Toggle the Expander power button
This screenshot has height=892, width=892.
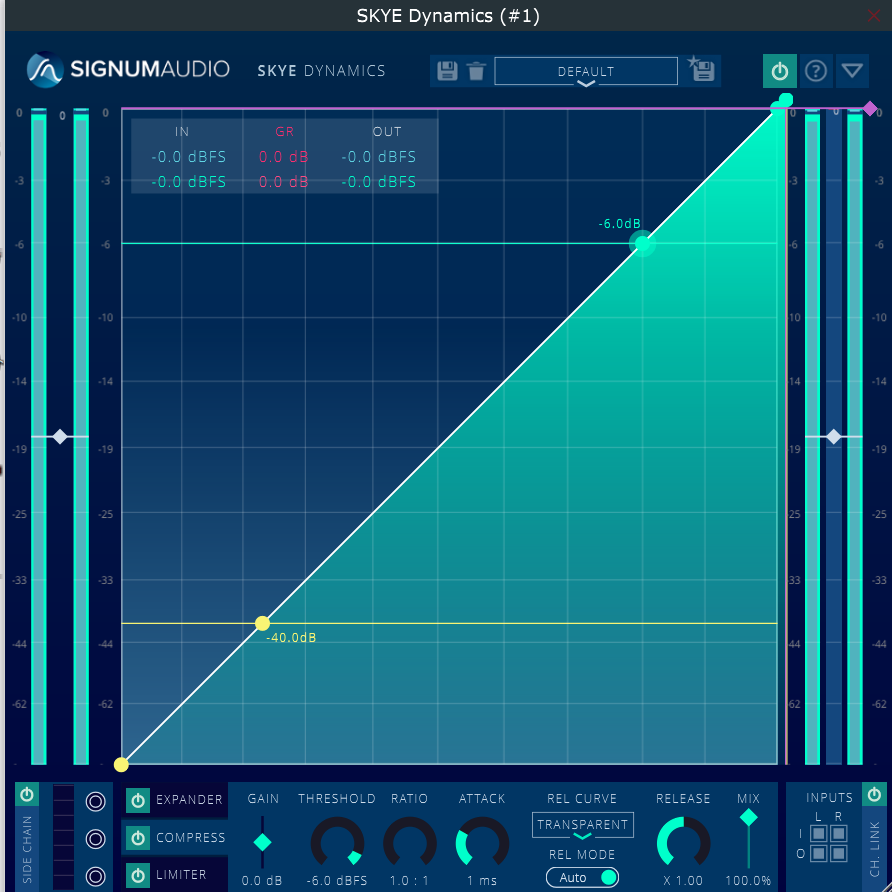click(x=138, y=800)
